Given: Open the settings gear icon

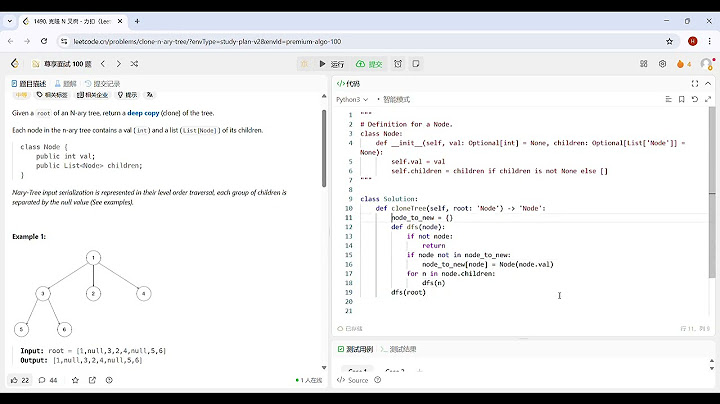Looking at the screenshot, I should 662,64.
